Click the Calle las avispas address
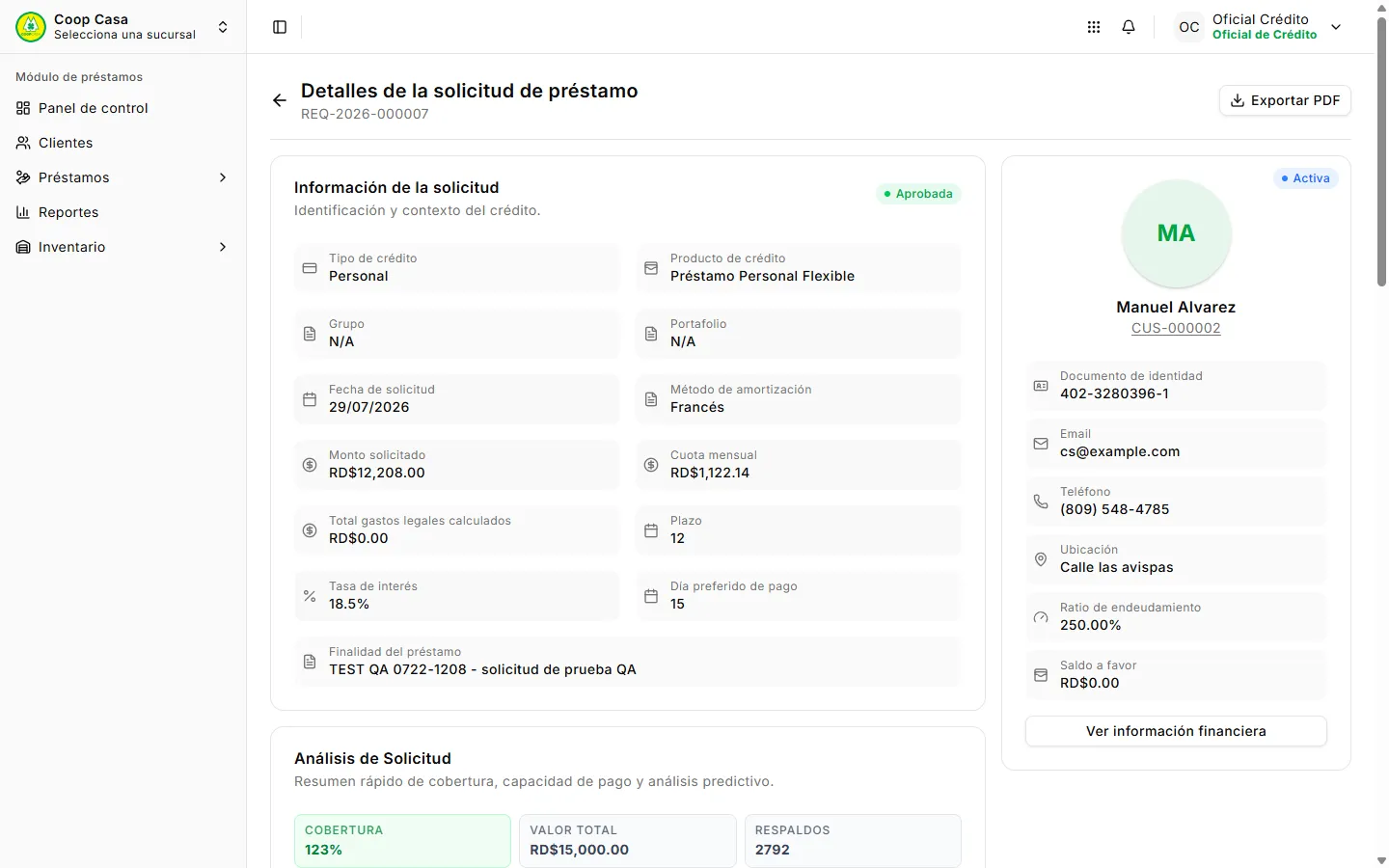 tap(1117, 567)
